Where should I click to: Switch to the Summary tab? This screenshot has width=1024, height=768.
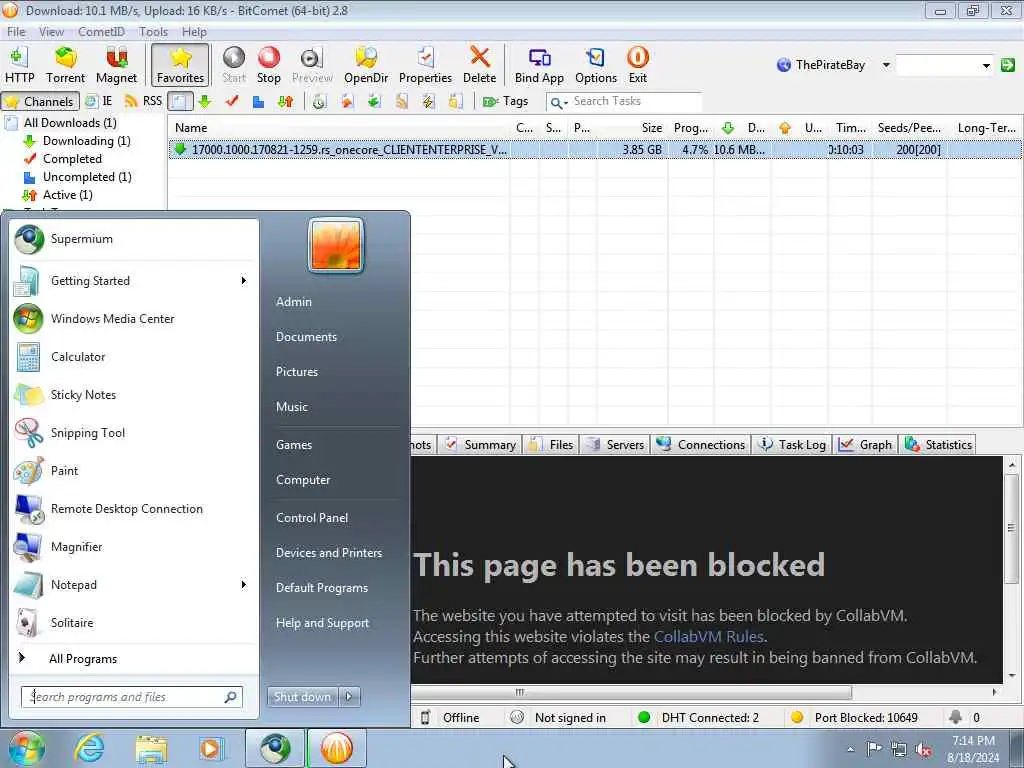[x=481, y=445]
